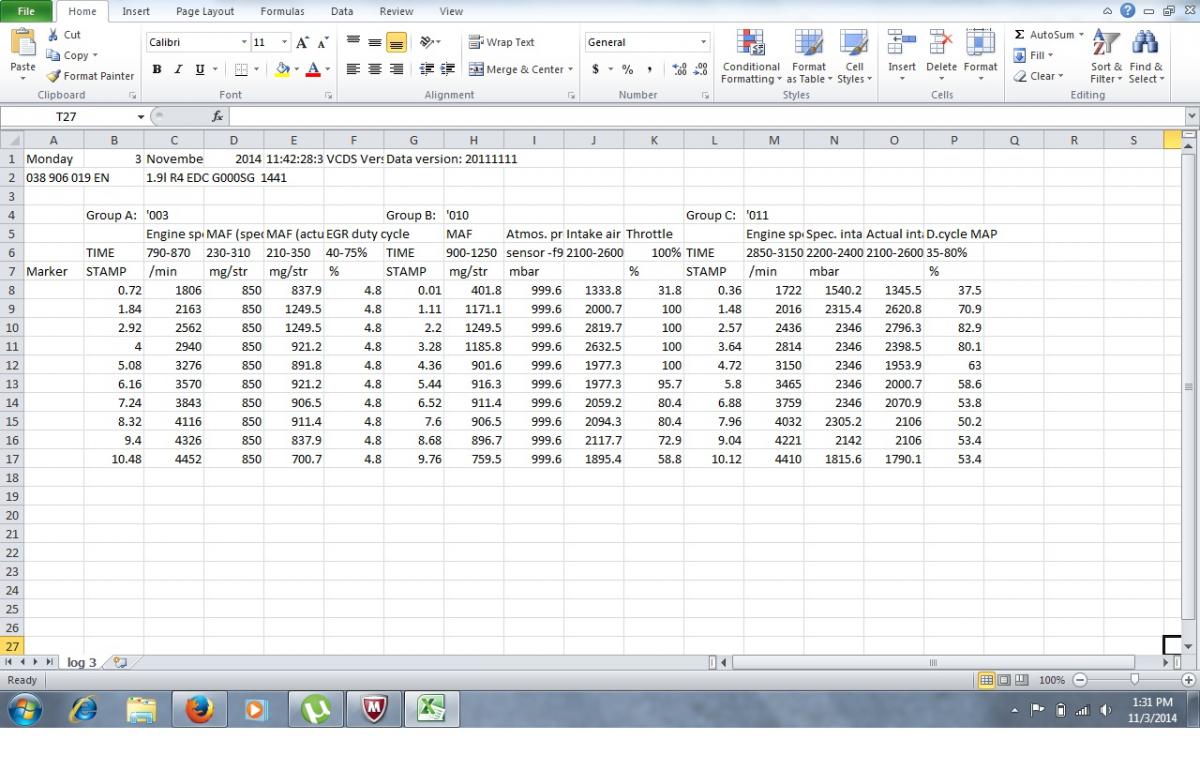This screenshot has height=770, width=1200.
Task: Toggle Underline formatting
Action: pos(200,69)
